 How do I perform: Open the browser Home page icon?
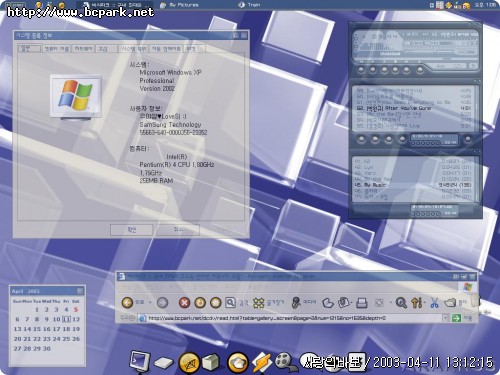216,302
